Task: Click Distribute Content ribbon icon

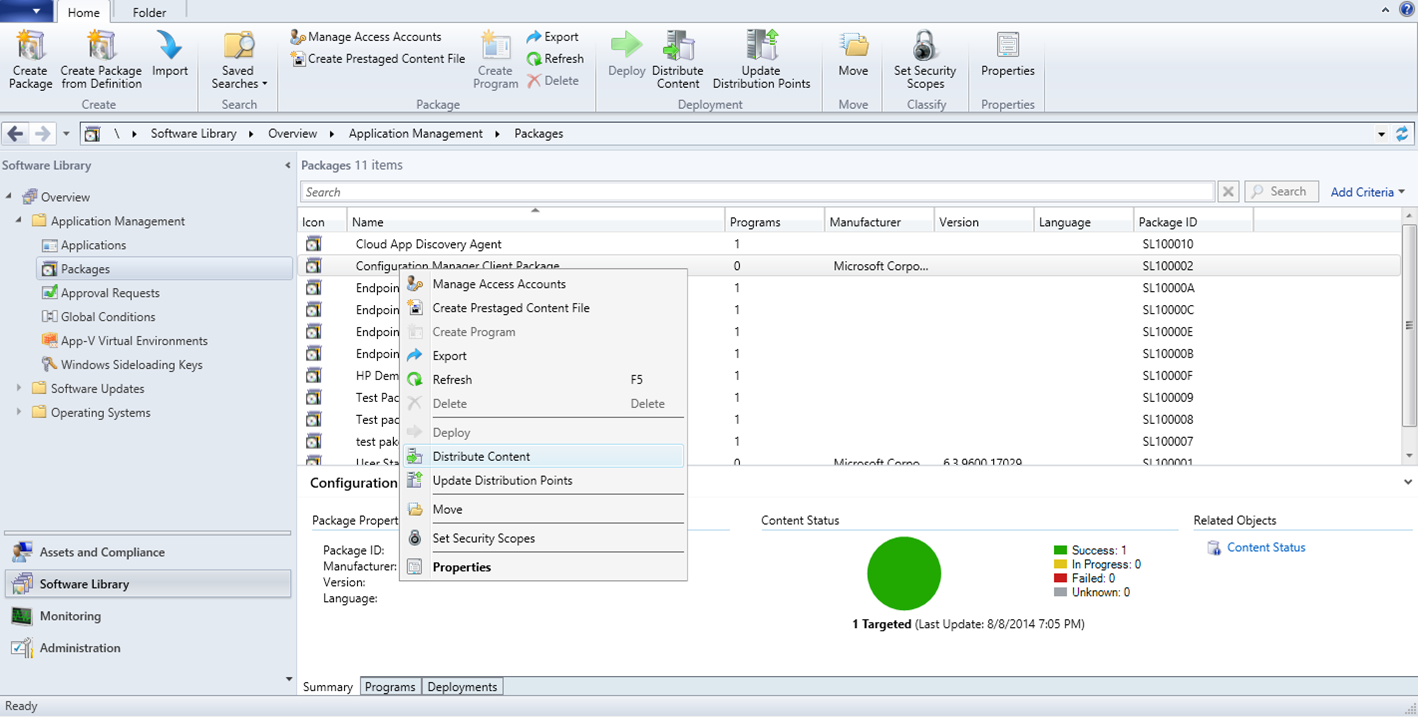Action: coord(678,48)
